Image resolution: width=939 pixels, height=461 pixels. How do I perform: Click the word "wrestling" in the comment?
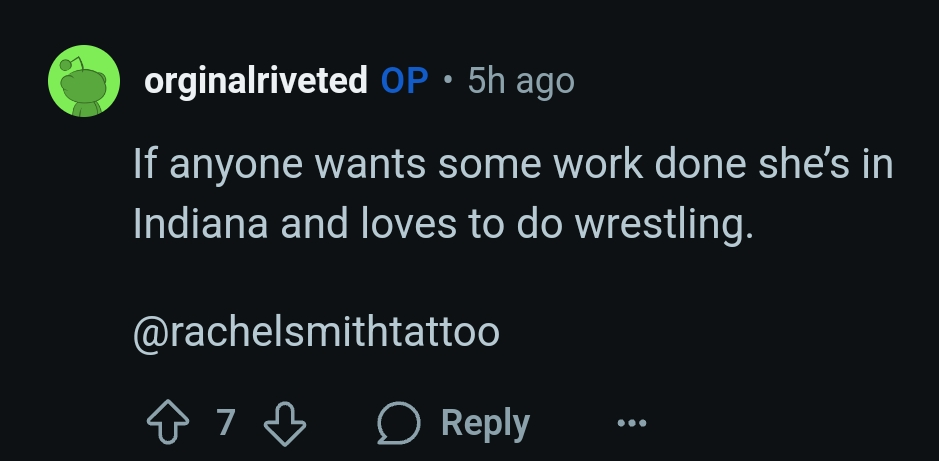(x=658, y=223)
